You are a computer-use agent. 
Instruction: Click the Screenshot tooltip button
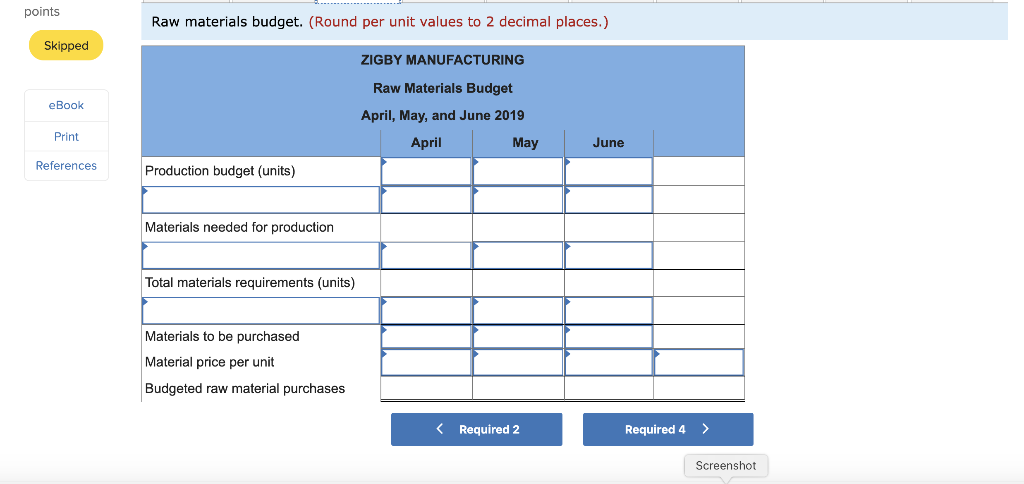[x=726, y=466]
